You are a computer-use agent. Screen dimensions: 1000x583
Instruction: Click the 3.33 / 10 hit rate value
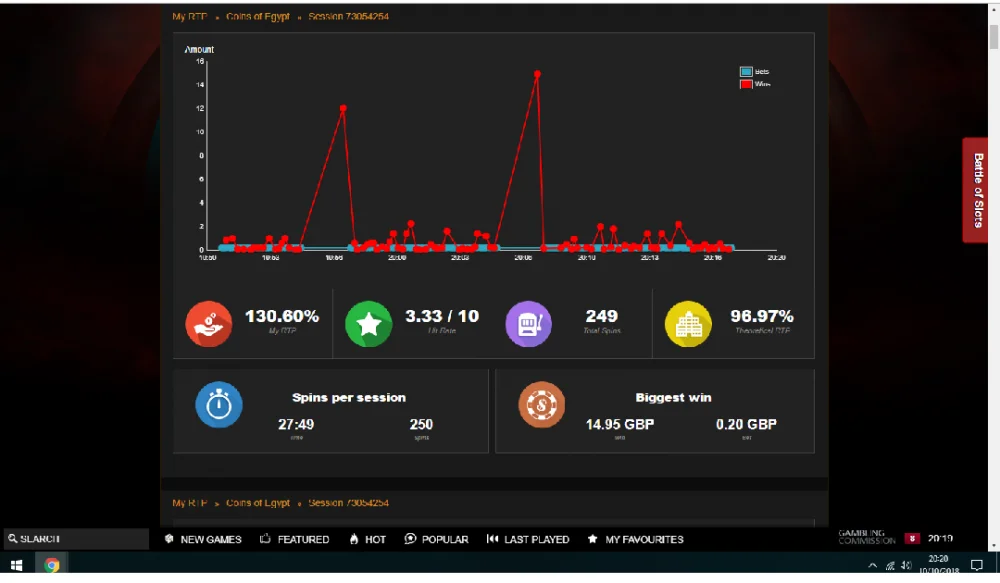[442, 316]
